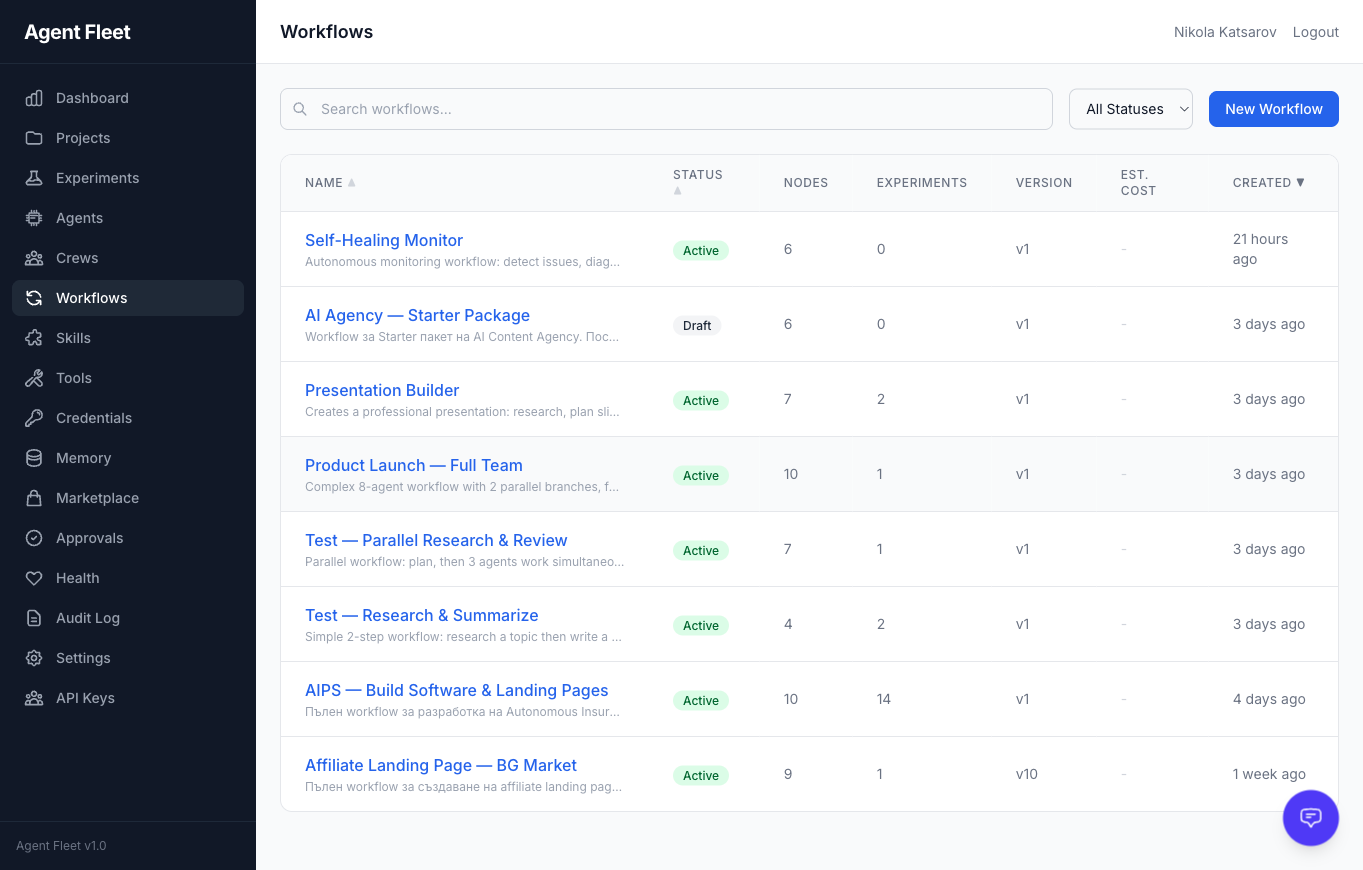Sort by the Created column
This screenshot has width=1363, height=870.
tap(1268, 182)
